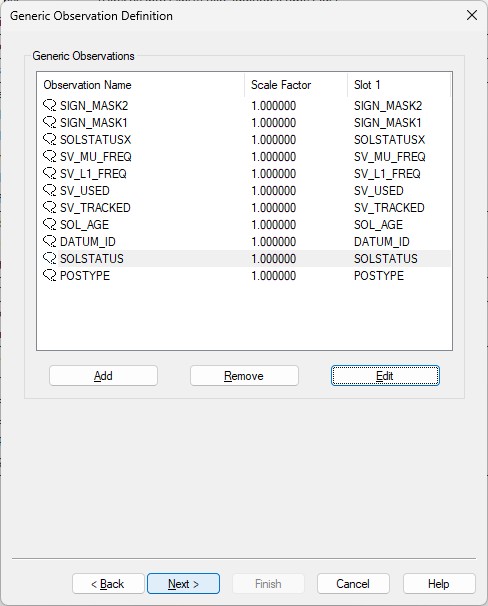Click the Observation Name column header
Image resolution: width=488 pixels, height=606 pixels.
[x=141, y=85]
